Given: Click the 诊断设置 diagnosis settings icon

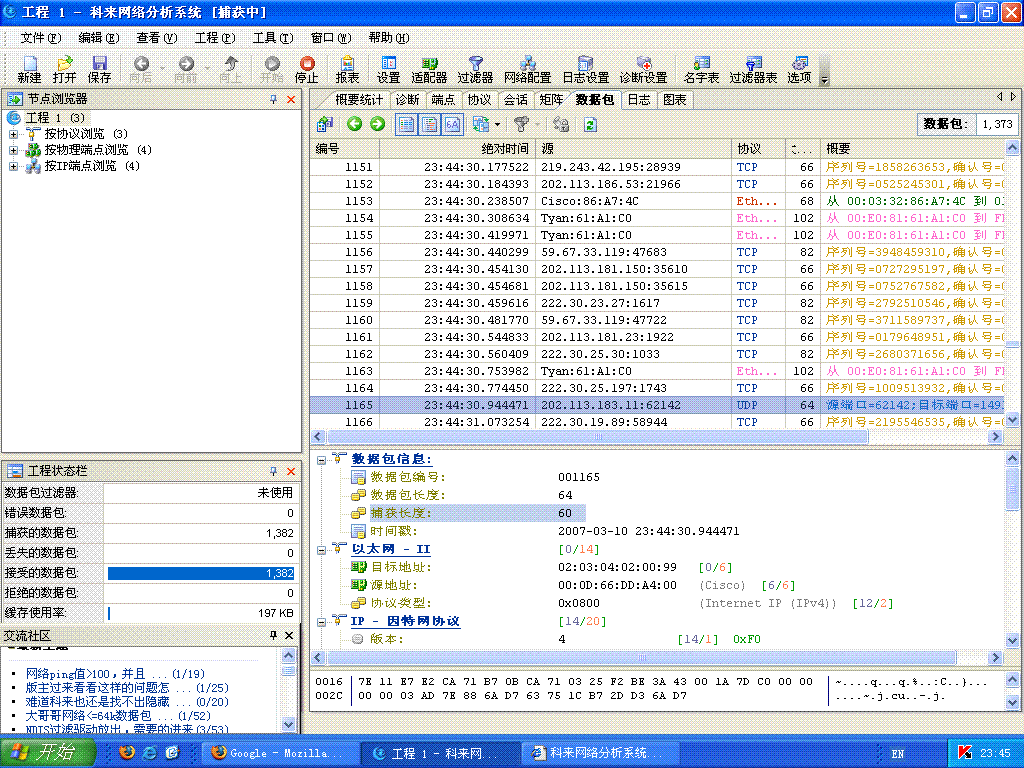Looking at the screenshot, I should (643, 69).
